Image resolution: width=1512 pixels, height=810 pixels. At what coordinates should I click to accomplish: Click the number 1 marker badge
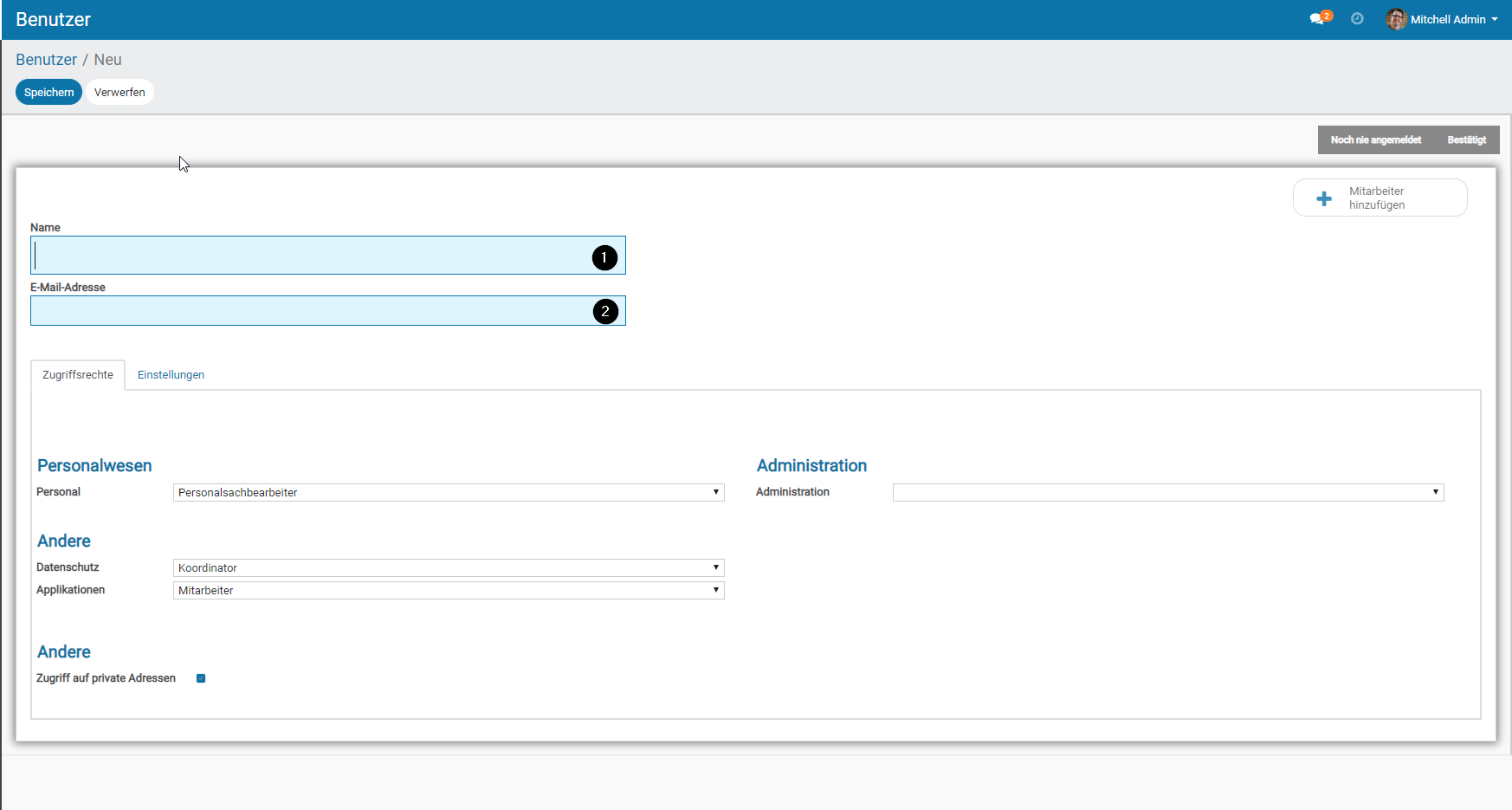pyautogui.click(x=604, y=257)
